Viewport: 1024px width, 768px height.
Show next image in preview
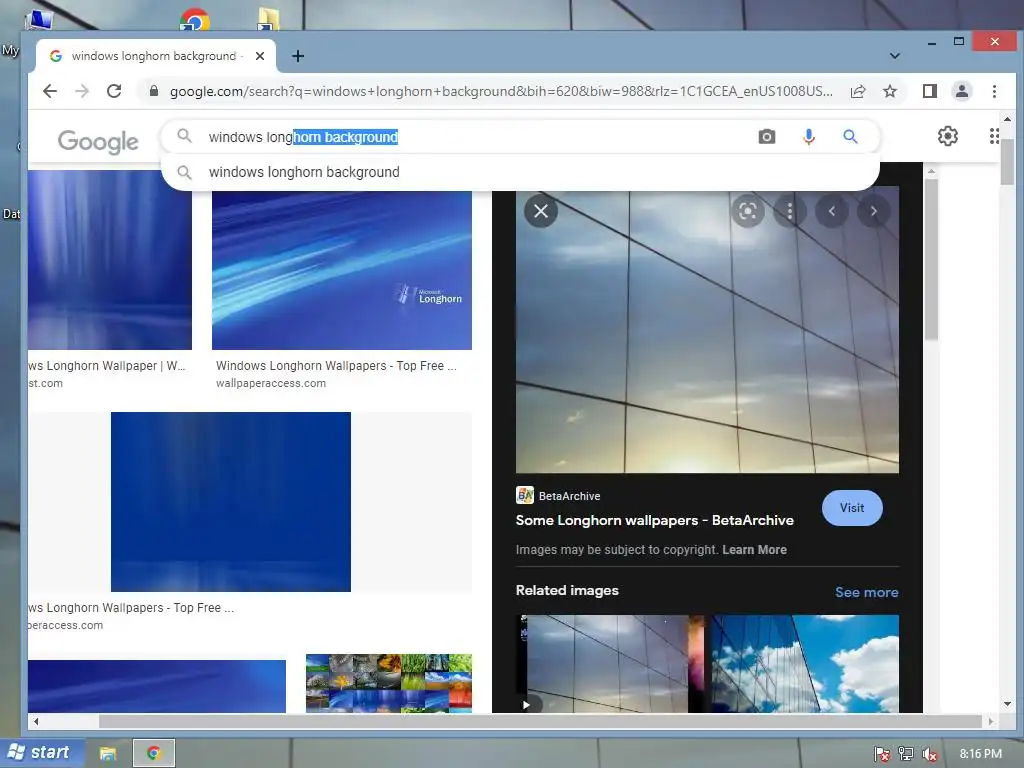[874, 211]
